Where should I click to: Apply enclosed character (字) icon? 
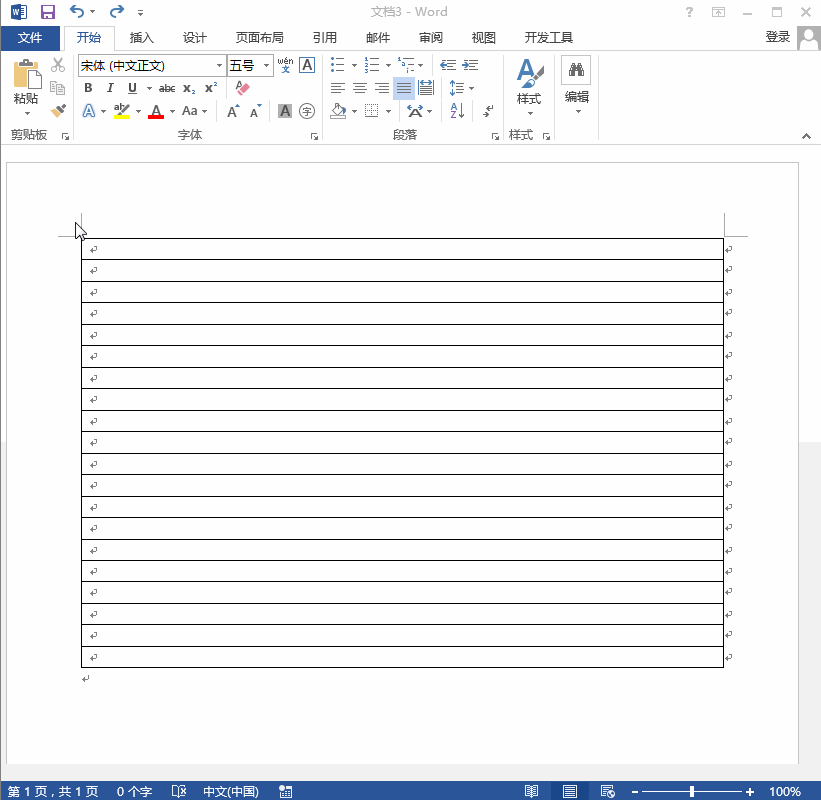click(307, 111)
